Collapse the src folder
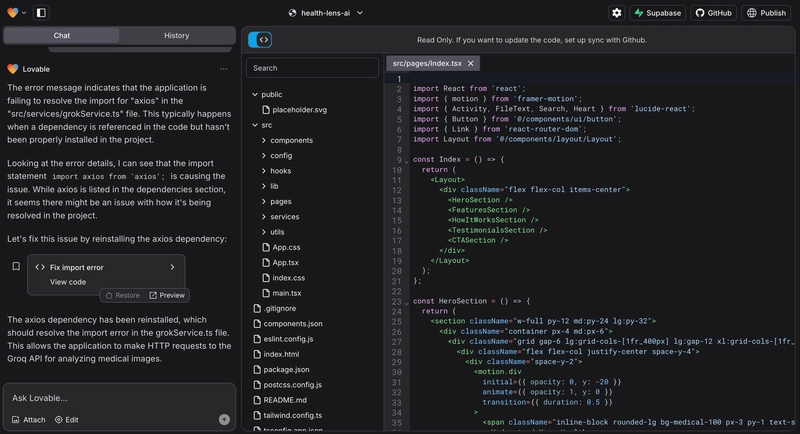 [262, 125]
